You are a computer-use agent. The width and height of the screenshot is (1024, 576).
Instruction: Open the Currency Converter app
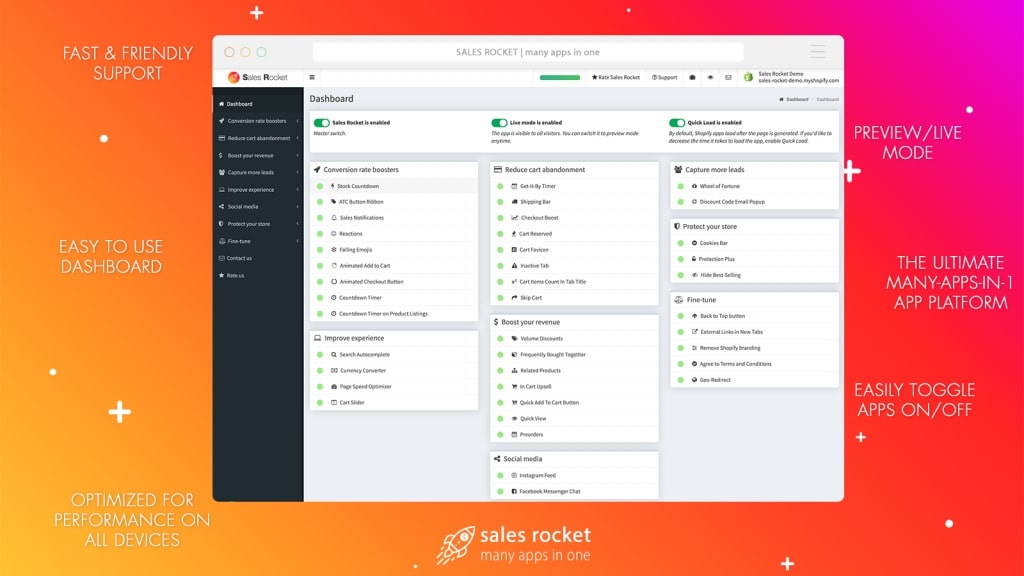[x=362, y=371]
